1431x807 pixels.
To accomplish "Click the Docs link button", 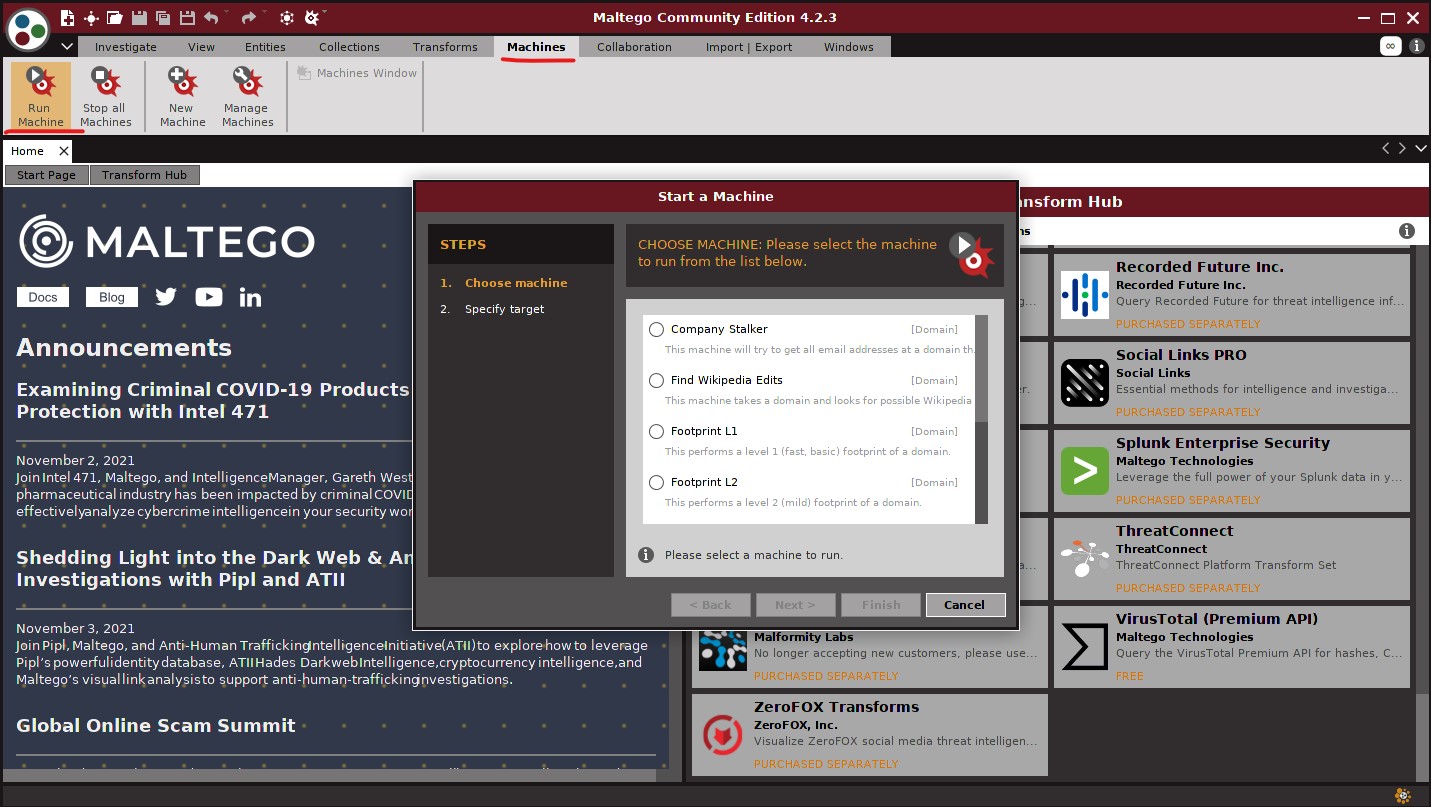I will 43,297.
